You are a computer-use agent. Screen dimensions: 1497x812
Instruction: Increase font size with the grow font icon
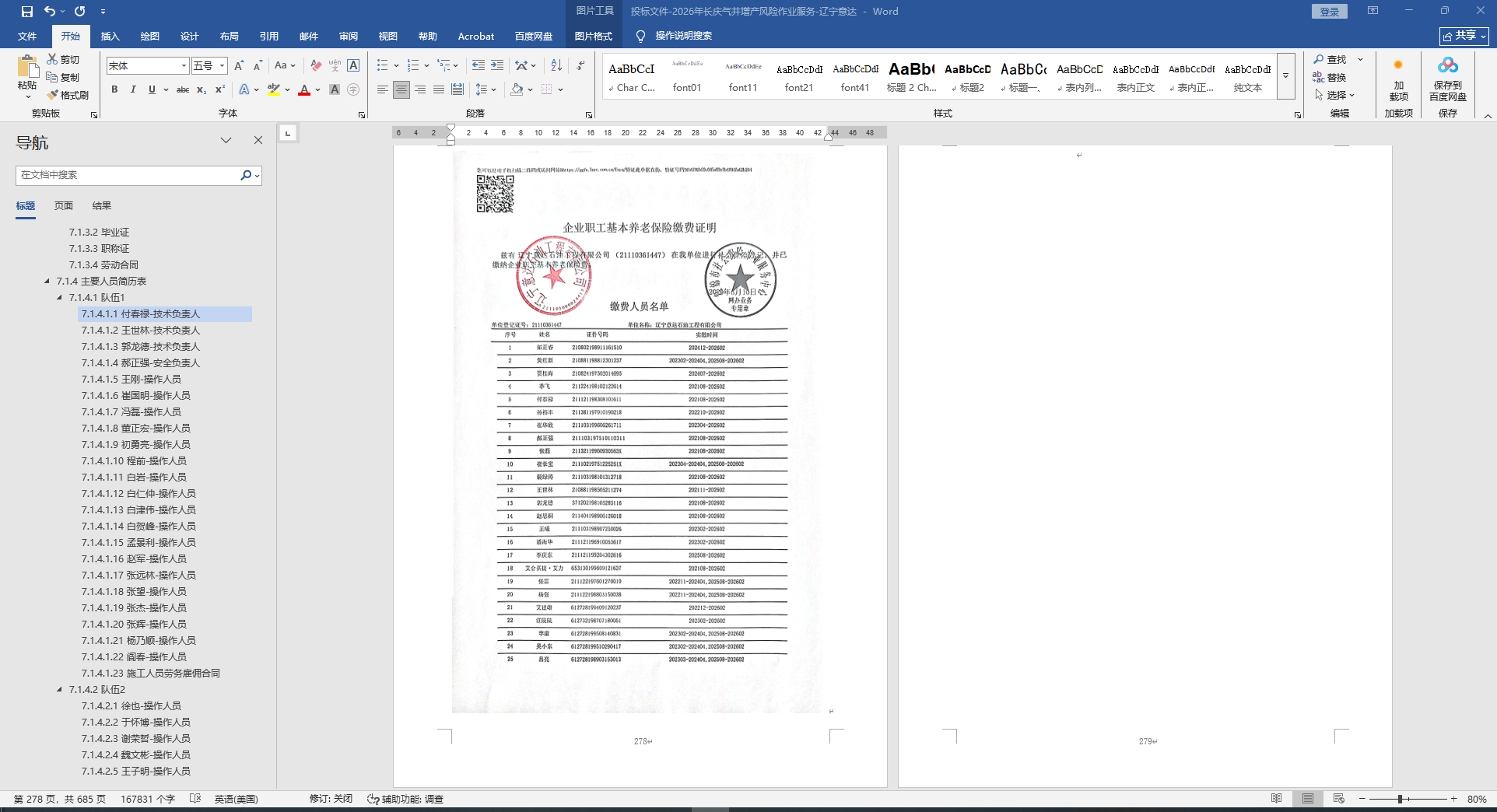[239, 65]
